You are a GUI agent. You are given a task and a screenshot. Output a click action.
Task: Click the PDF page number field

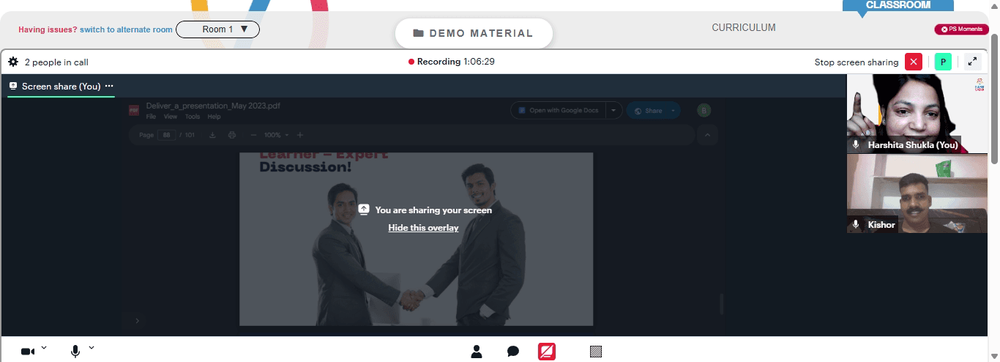coord(166,135)
